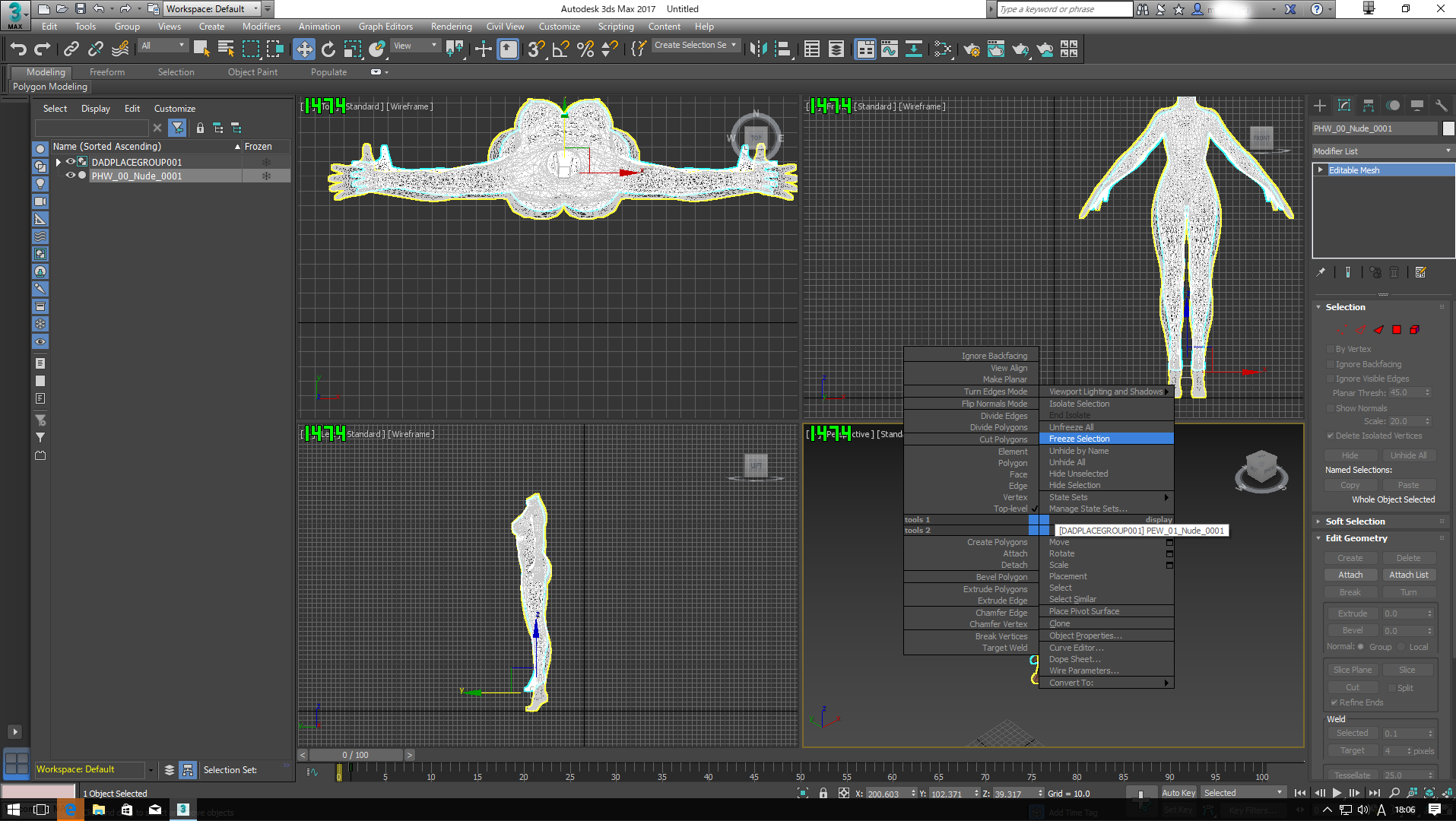The image size is (1456, 821).
Task: Click the Attach List button
Action: tap(1408, 575)
